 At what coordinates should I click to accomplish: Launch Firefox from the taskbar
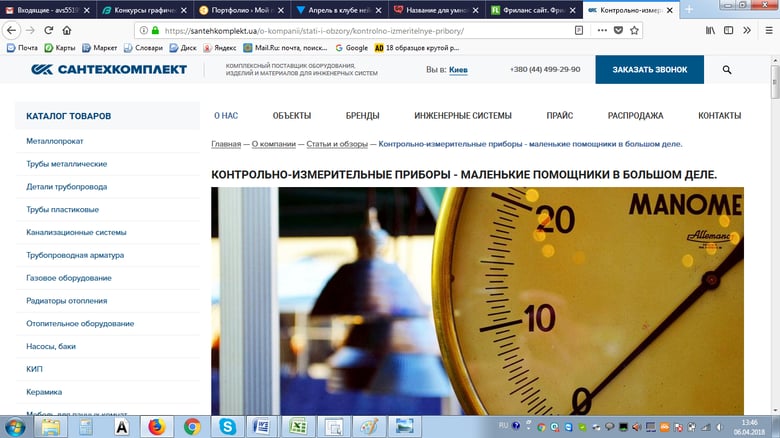point(157,427)
